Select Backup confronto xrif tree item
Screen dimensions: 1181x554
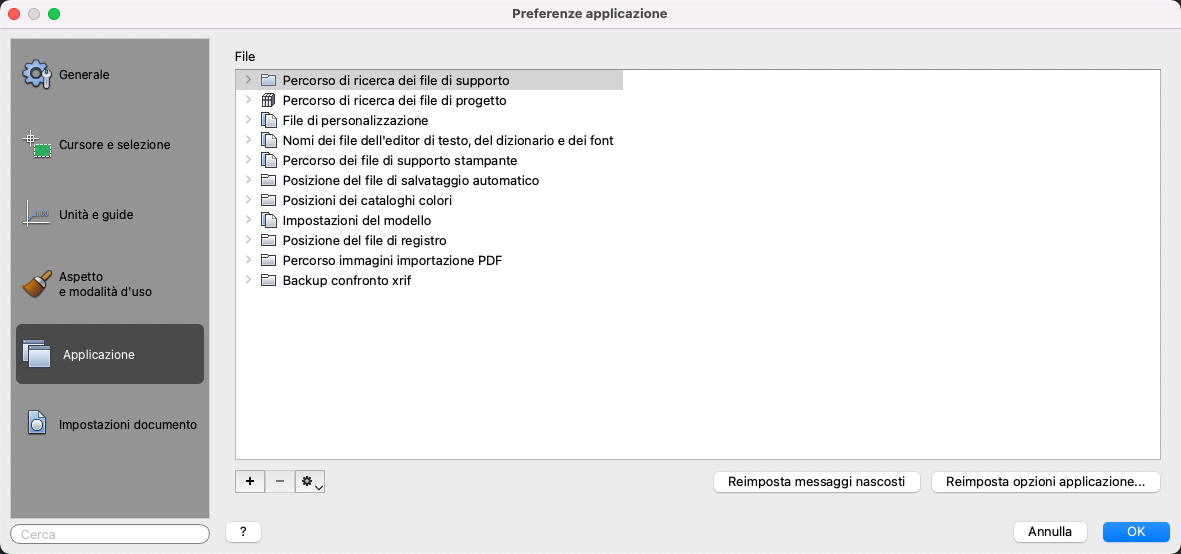346,281
